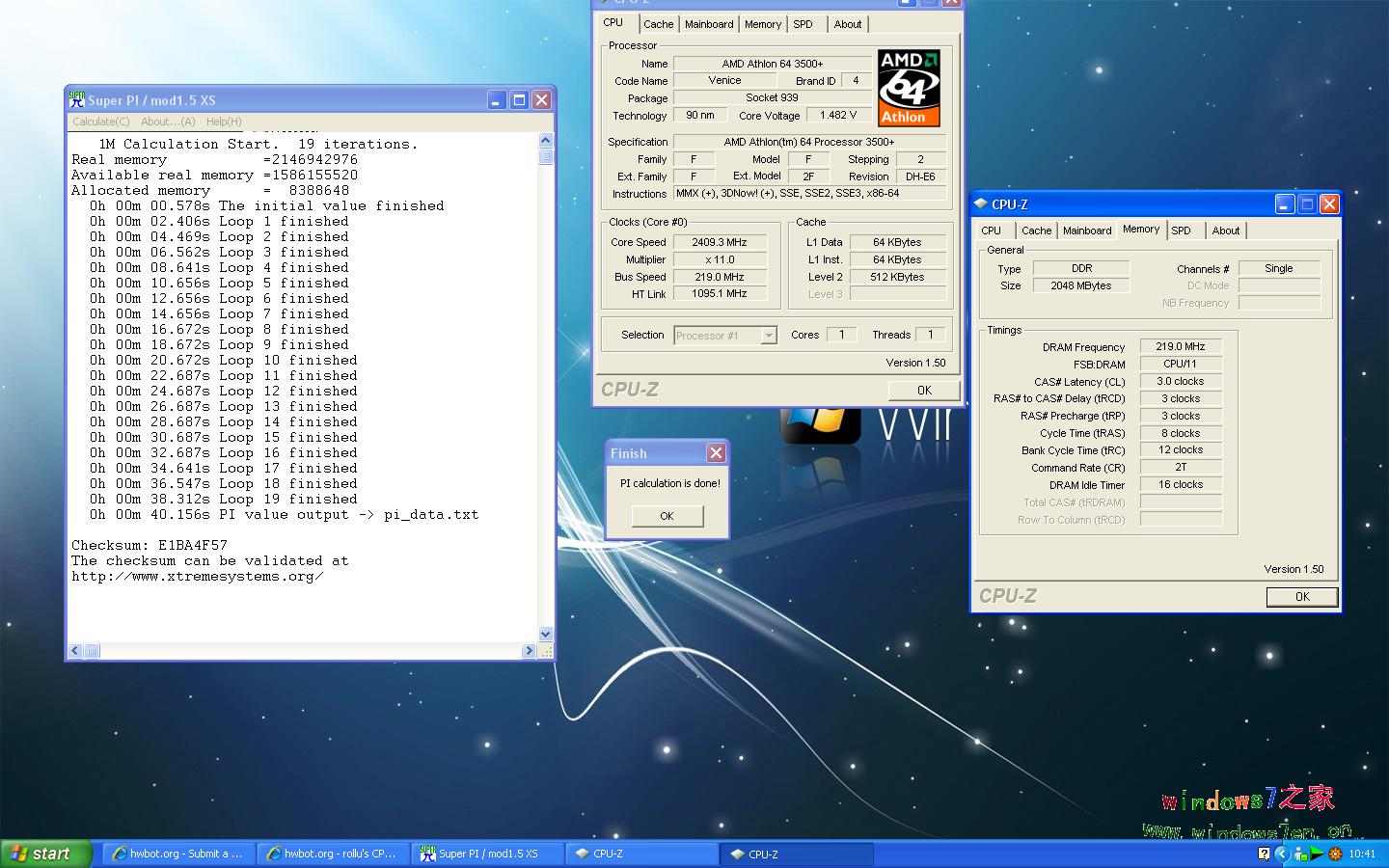The width and height of the screenshot is (1389, 868).
Task: Click Super PI horizontal scrollbar left arrow
Action: 75,651
